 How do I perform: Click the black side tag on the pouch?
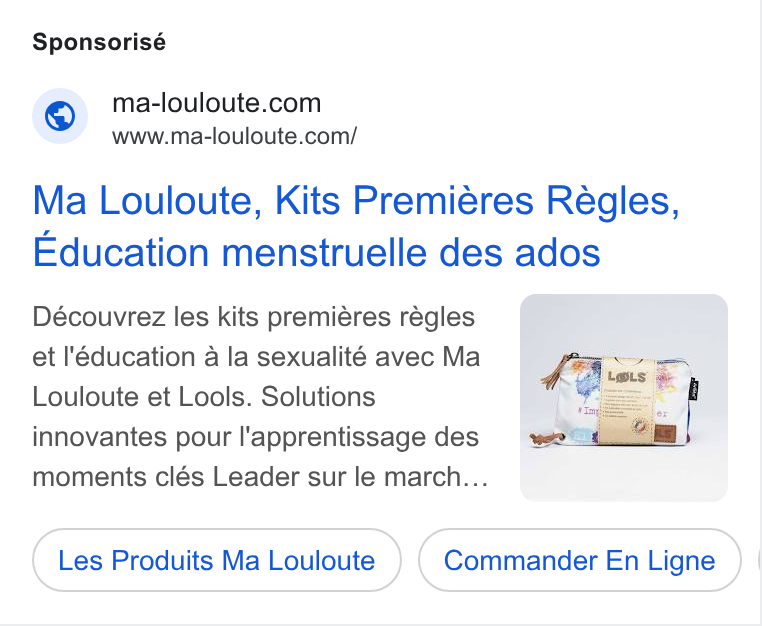click(x=694, y=389)
